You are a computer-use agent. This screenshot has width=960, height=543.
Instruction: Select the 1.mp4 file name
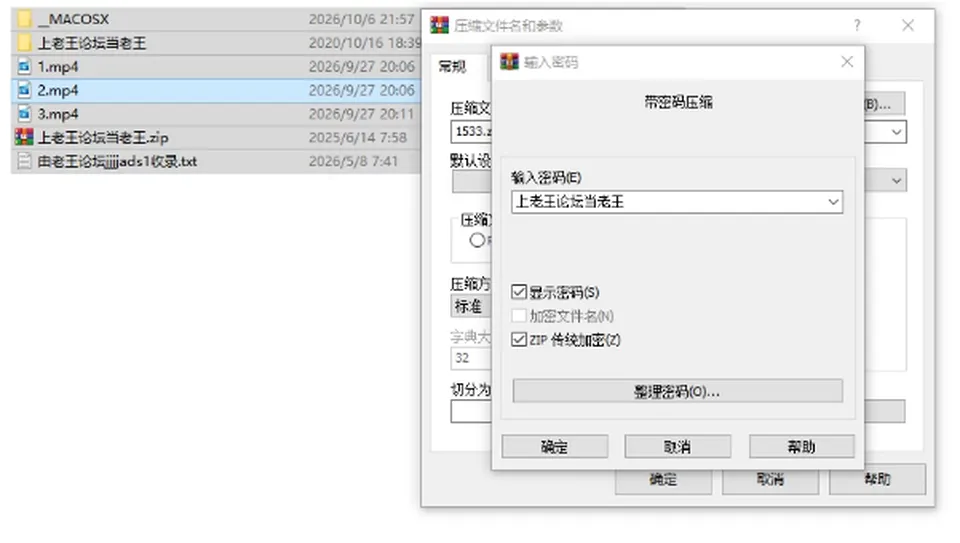click(x=58, y=66)
